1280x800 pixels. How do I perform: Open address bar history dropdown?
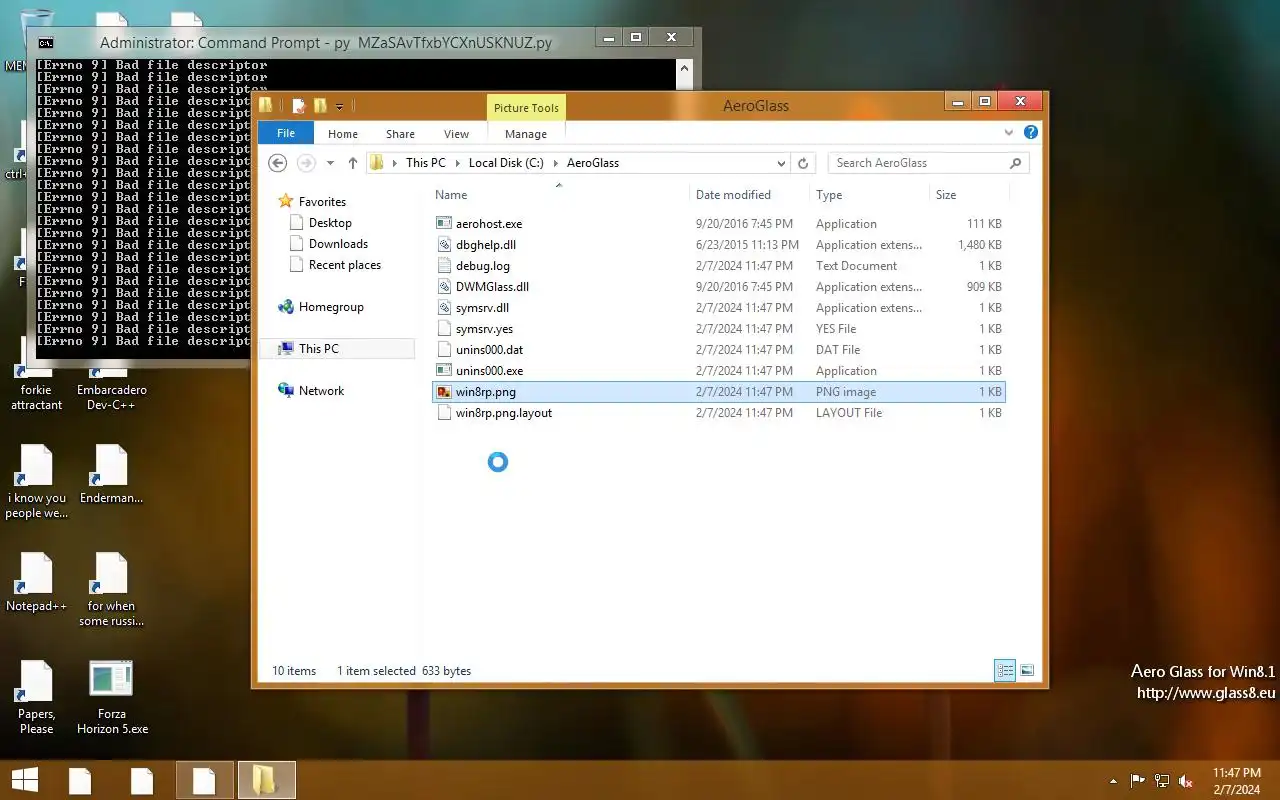coord(781,163)
